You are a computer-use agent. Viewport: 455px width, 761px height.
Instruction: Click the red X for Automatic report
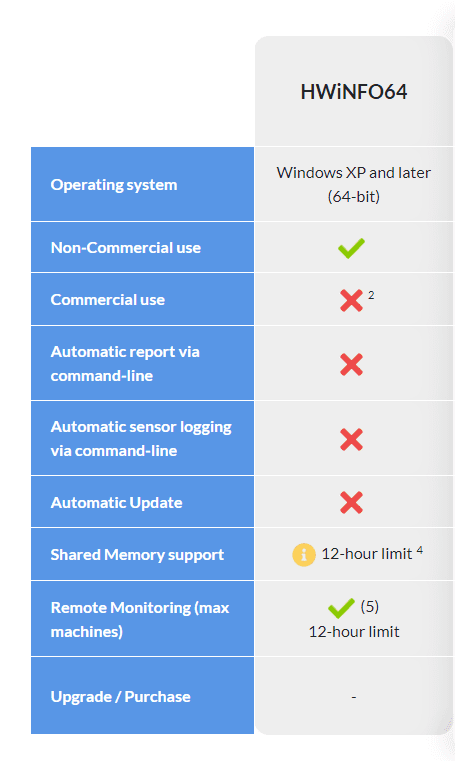pos(351,364)
